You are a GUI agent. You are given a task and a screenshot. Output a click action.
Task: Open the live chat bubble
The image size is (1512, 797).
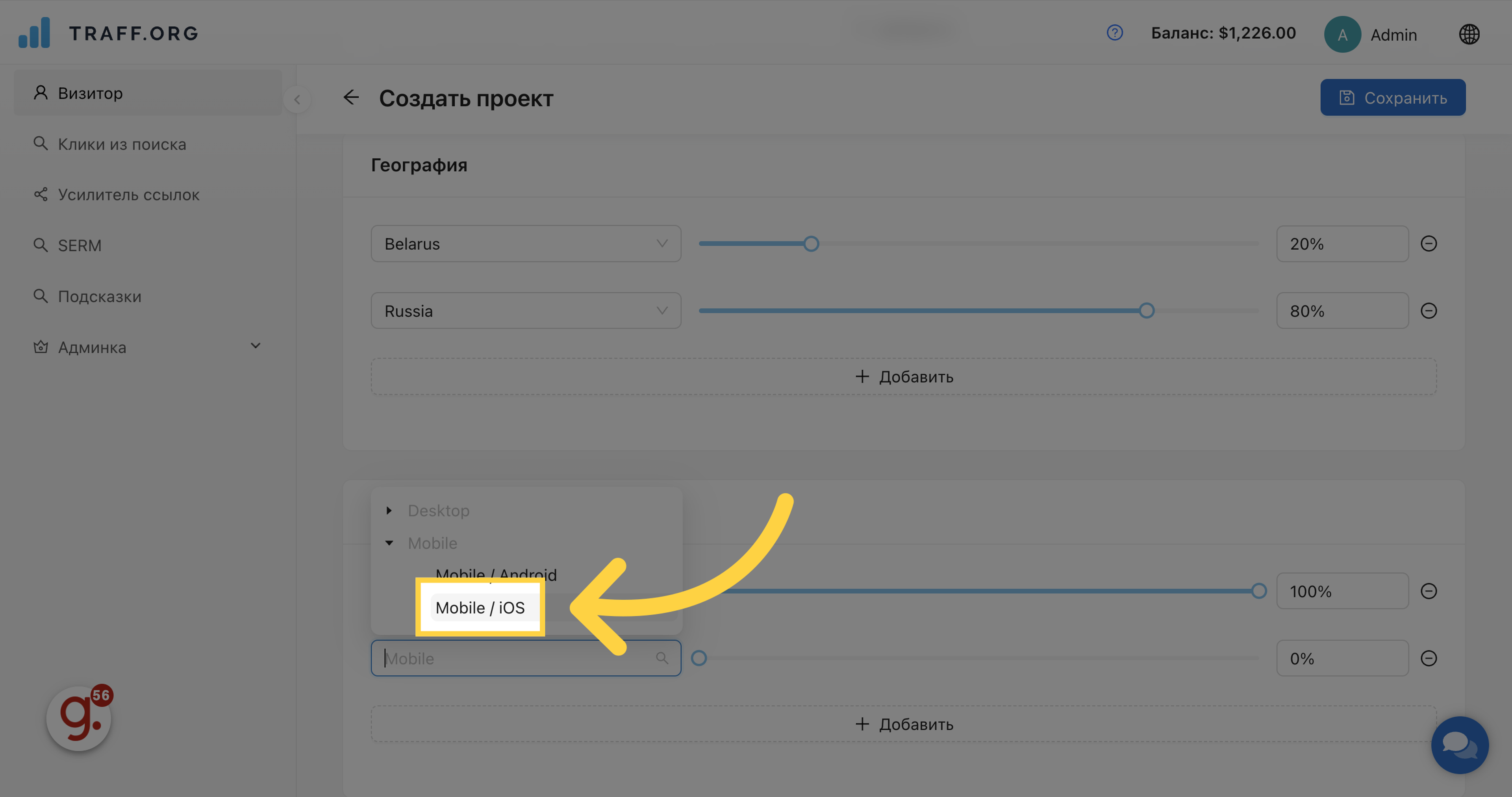1460,745
